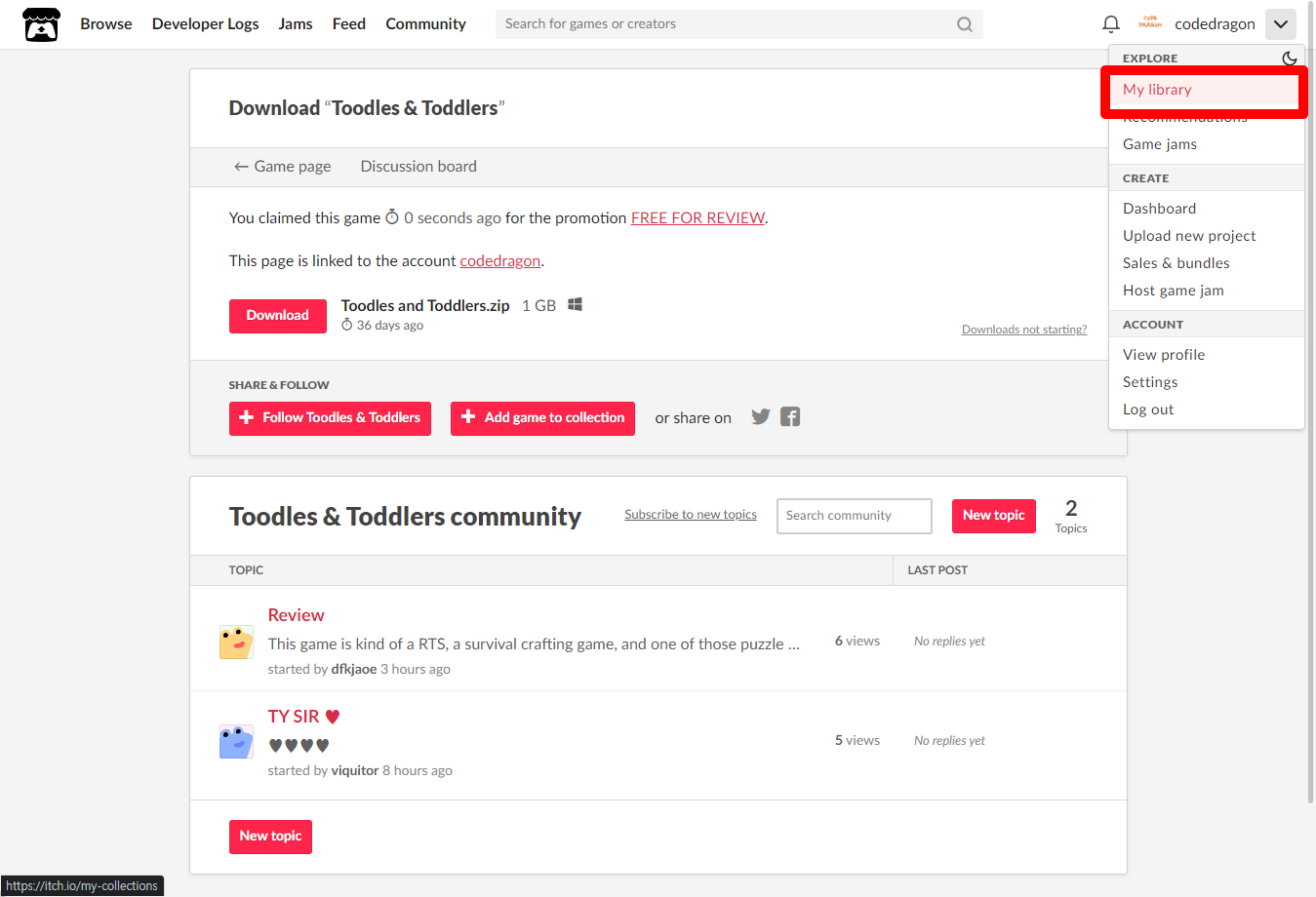Follow Toodles & Toddlers
Screen dimensions: 1316x897
coord(330,418)
